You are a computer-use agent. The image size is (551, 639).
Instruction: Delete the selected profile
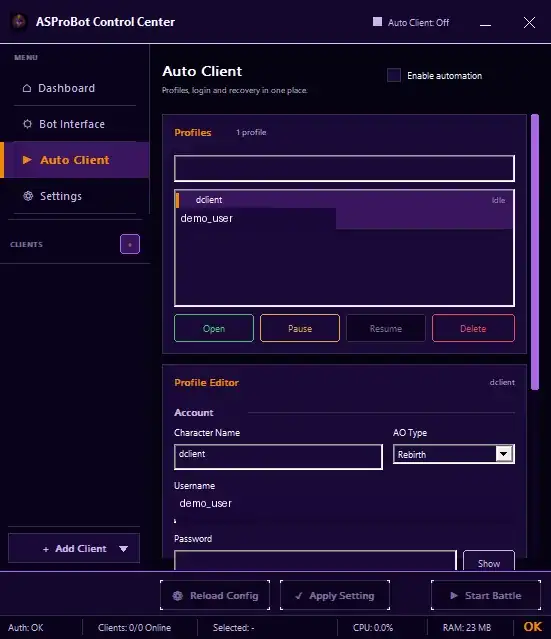[x=473, y=328]
